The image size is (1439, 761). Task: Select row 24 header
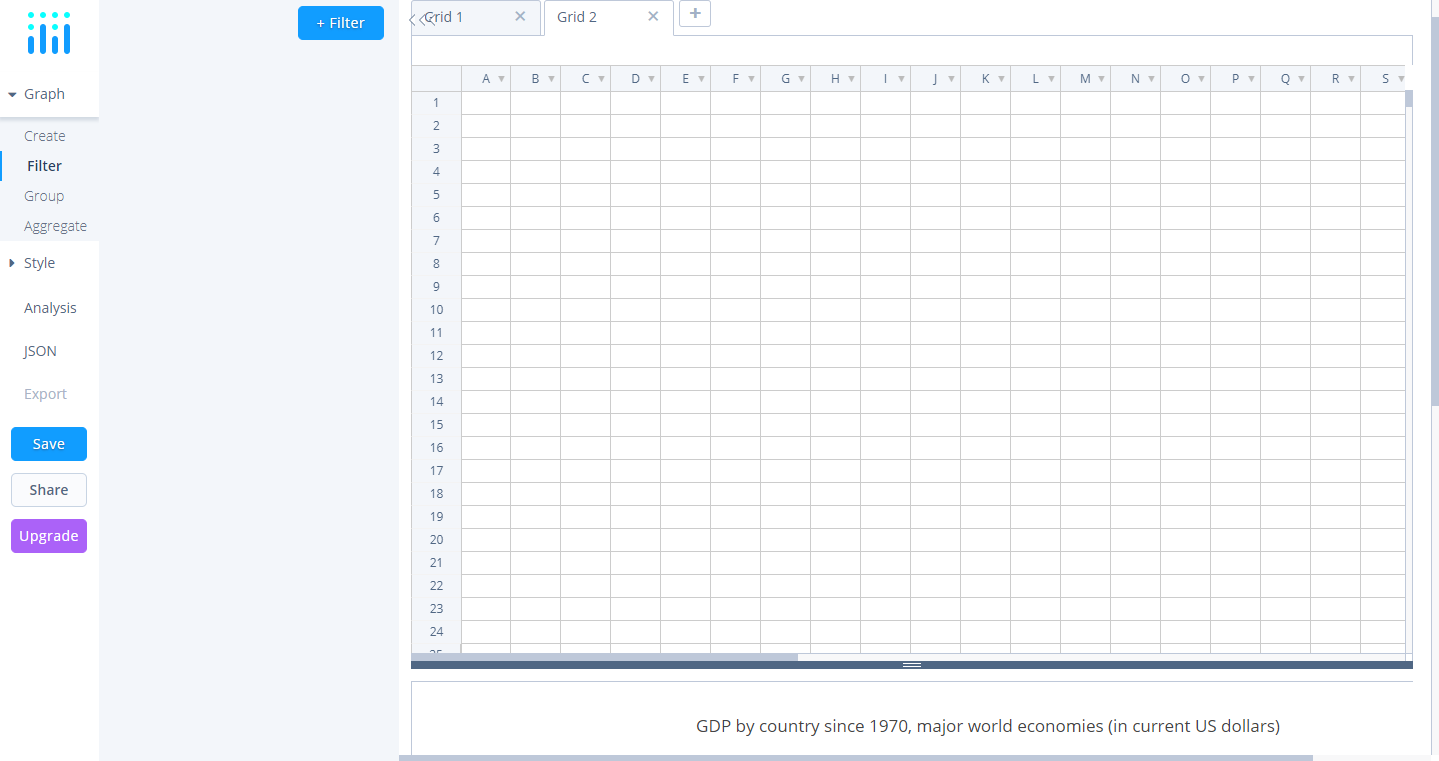[436, 632]
